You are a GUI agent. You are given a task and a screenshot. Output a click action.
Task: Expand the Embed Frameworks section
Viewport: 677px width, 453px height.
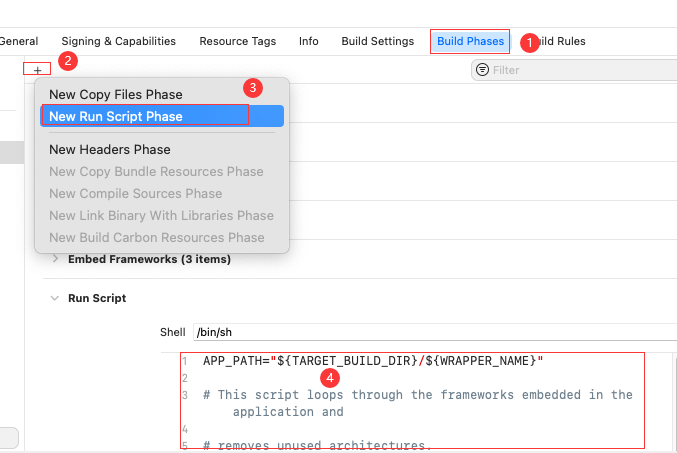[x=54, y=259]
